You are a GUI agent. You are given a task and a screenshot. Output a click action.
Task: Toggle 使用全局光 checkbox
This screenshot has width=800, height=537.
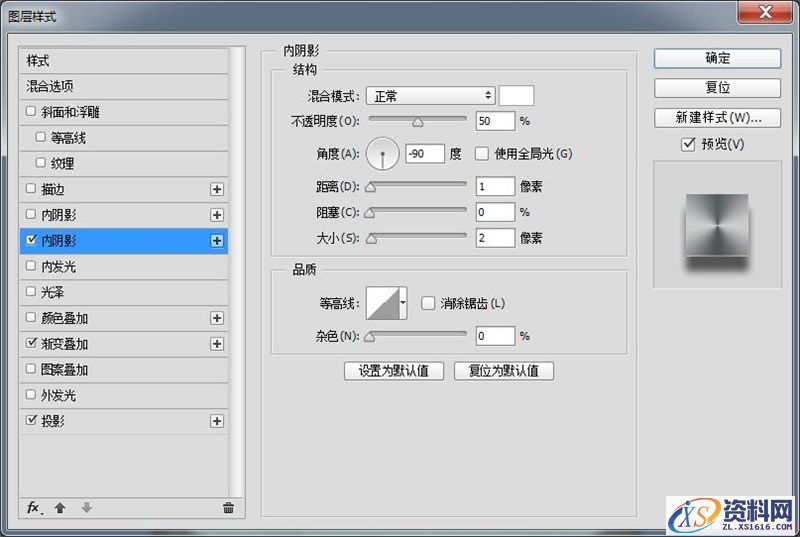(x=482, y=153)
